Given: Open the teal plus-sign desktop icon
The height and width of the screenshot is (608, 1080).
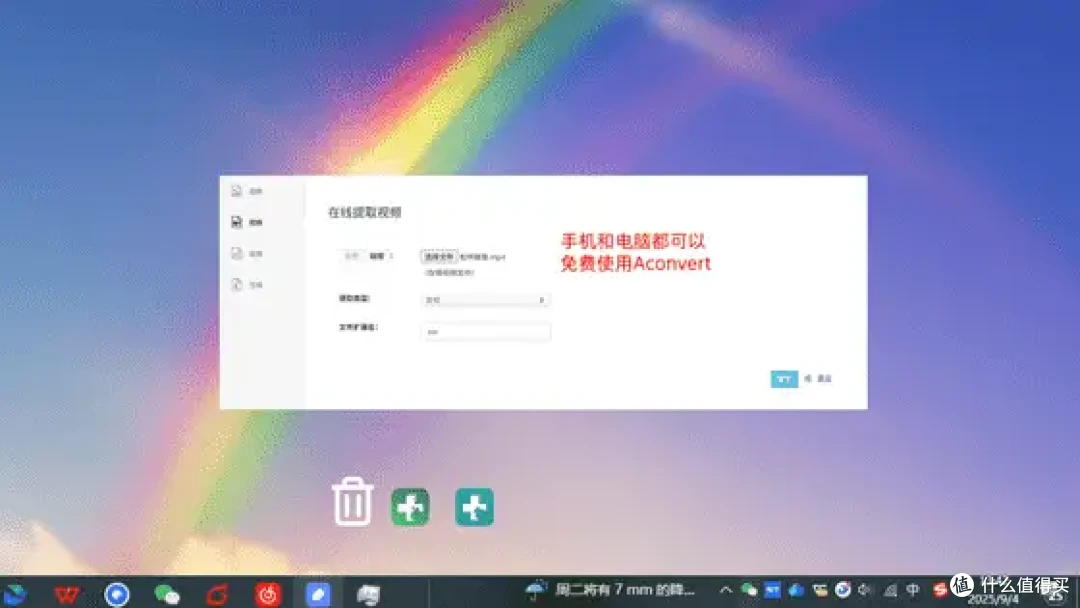Looking at the screenshot, I should coord(475,507).
